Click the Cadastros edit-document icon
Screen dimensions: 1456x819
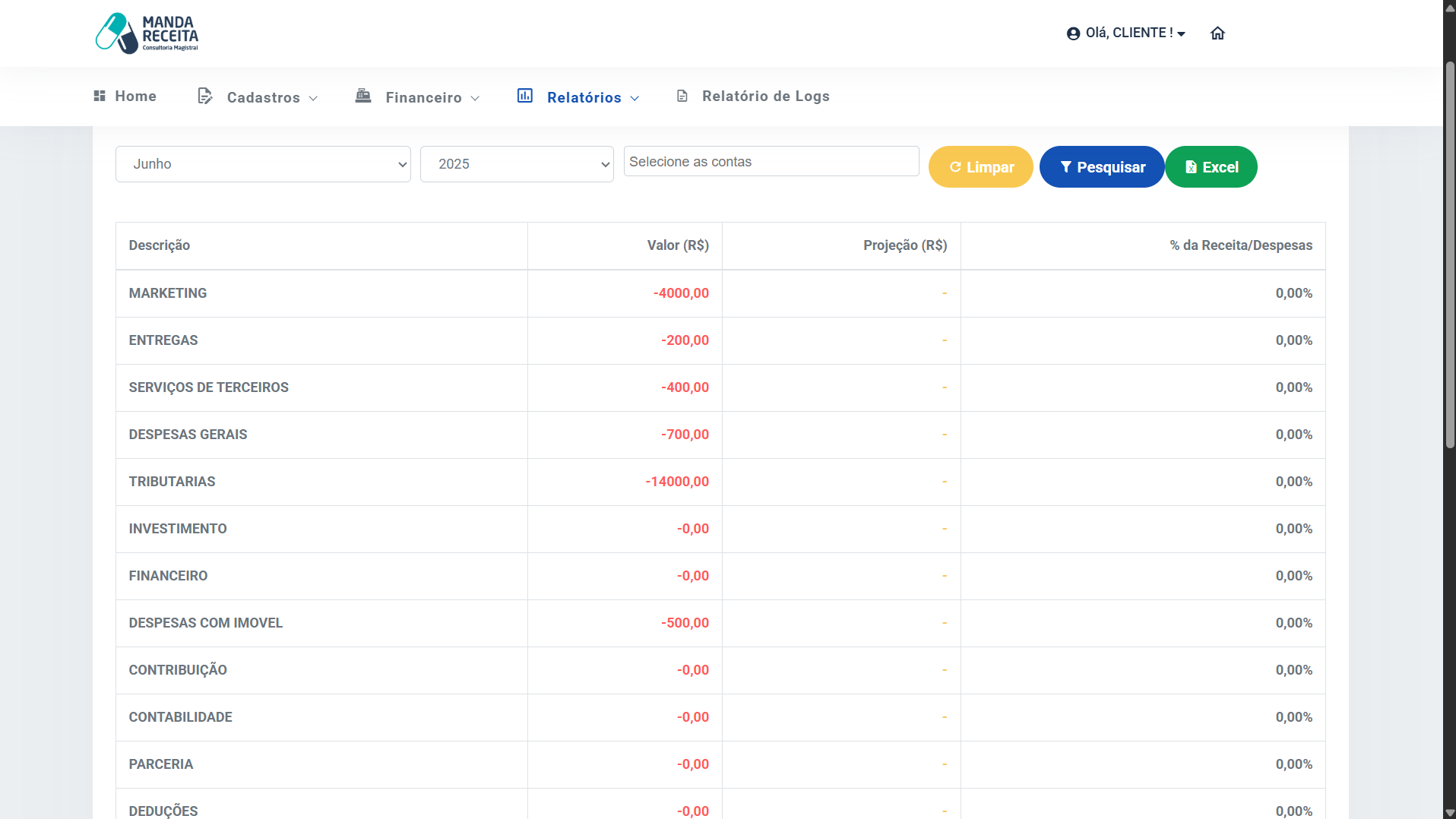(x=204, y=96)
